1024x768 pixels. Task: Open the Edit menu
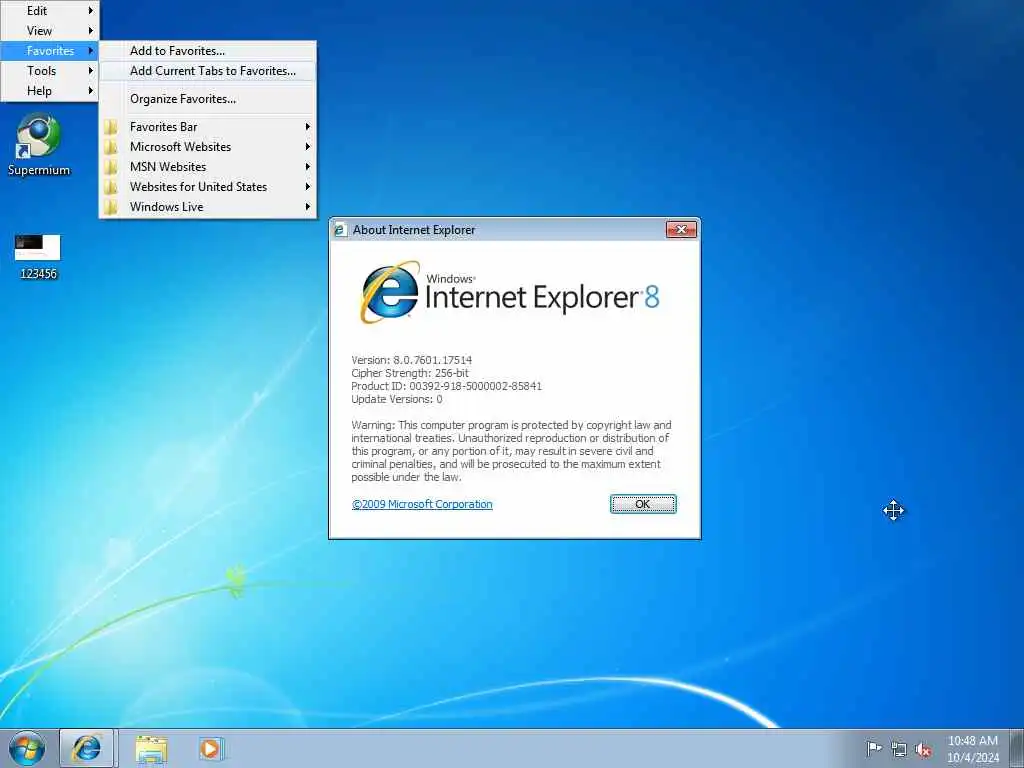[50, 10]
